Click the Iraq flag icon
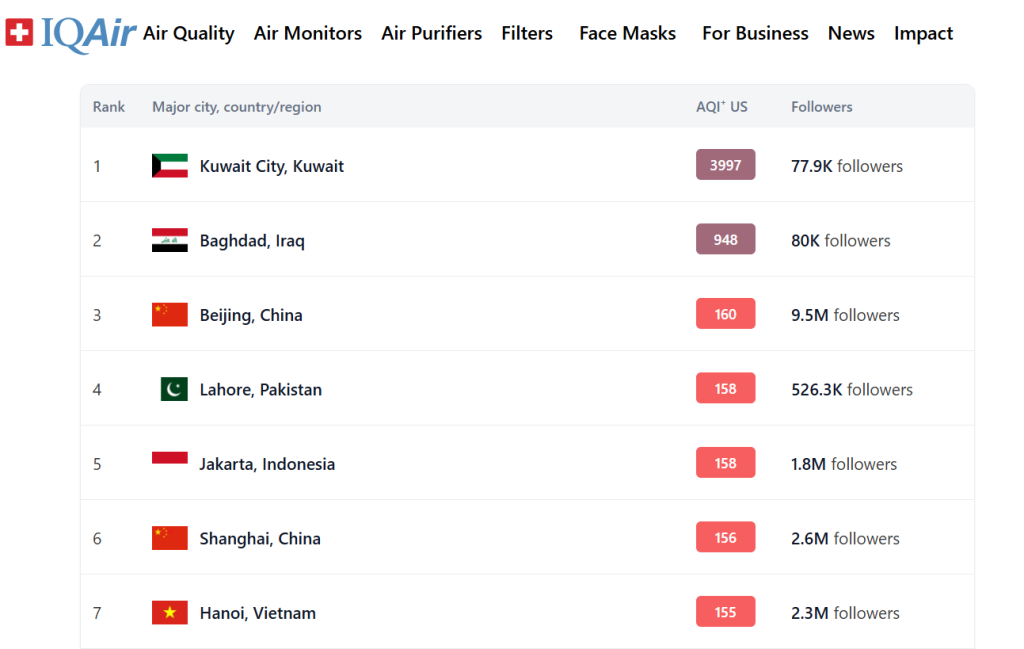The width and height of the screenshot is (1024, 649). [169, 240]
